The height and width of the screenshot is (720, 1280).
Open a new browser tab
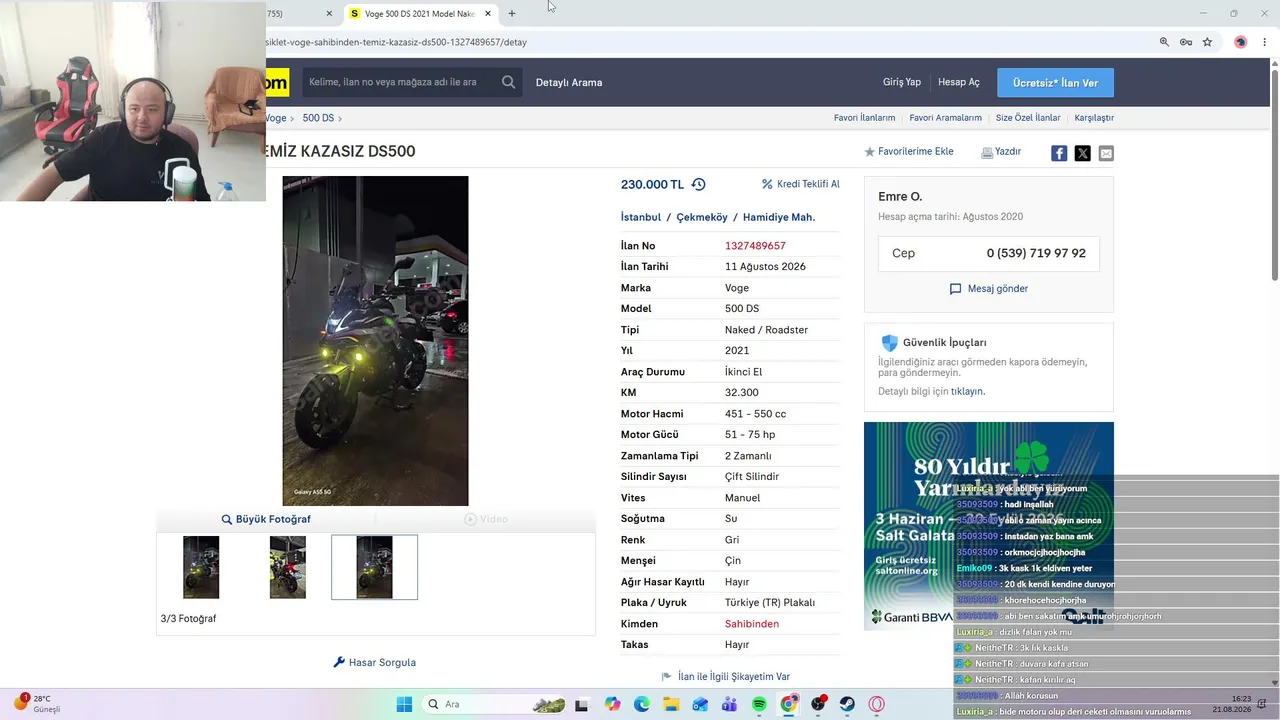[x=512, y=14]
